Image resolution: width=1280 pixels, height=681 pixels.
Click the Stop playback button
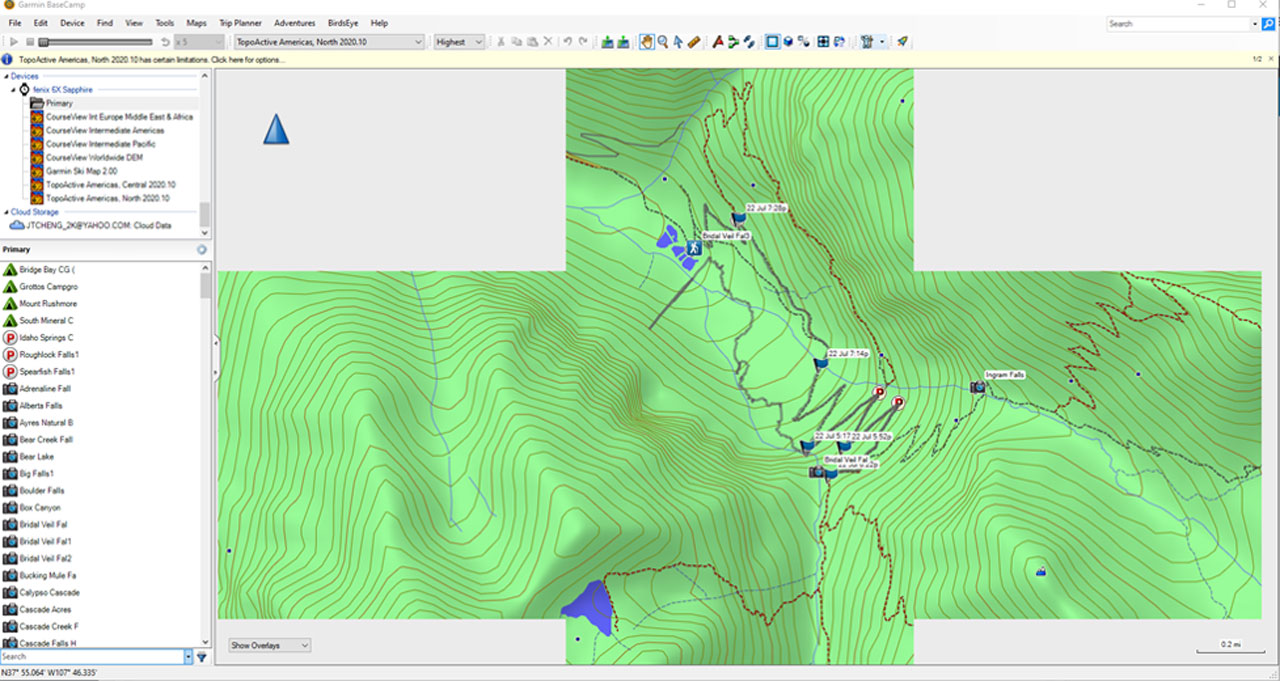[x=30, y=42]
